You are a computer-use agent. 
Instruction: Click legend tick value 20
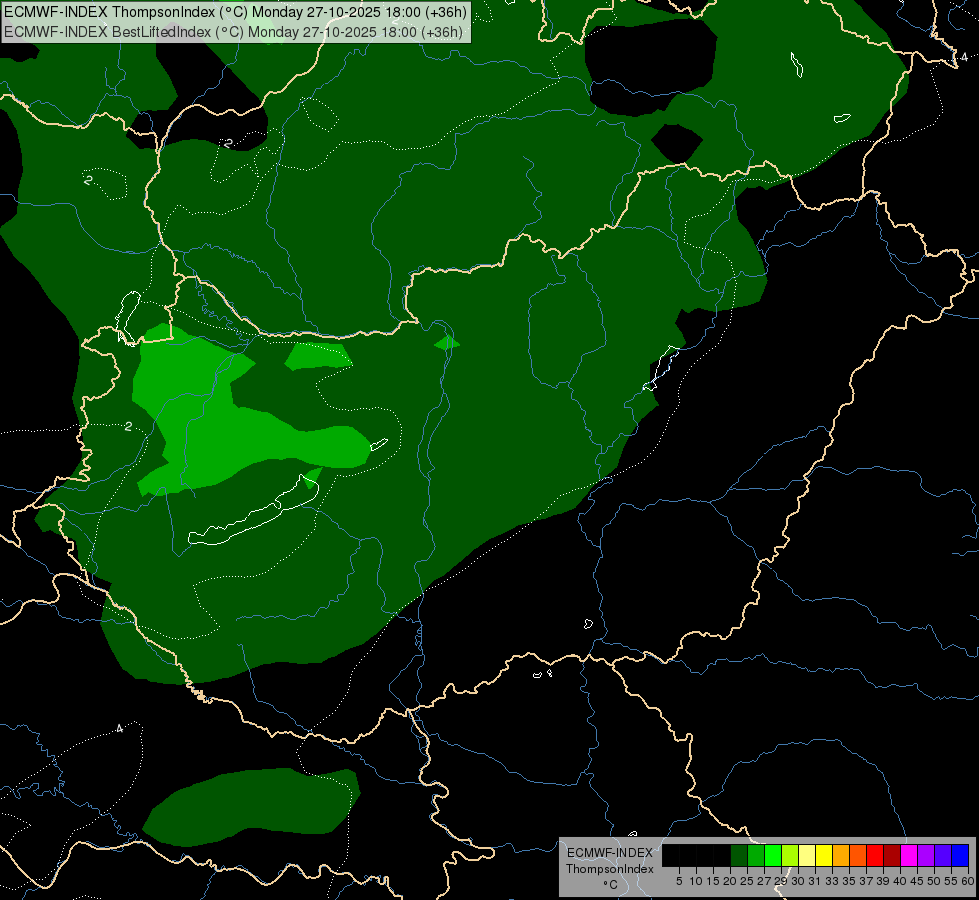pyautogui.click(x=730, y=881)
